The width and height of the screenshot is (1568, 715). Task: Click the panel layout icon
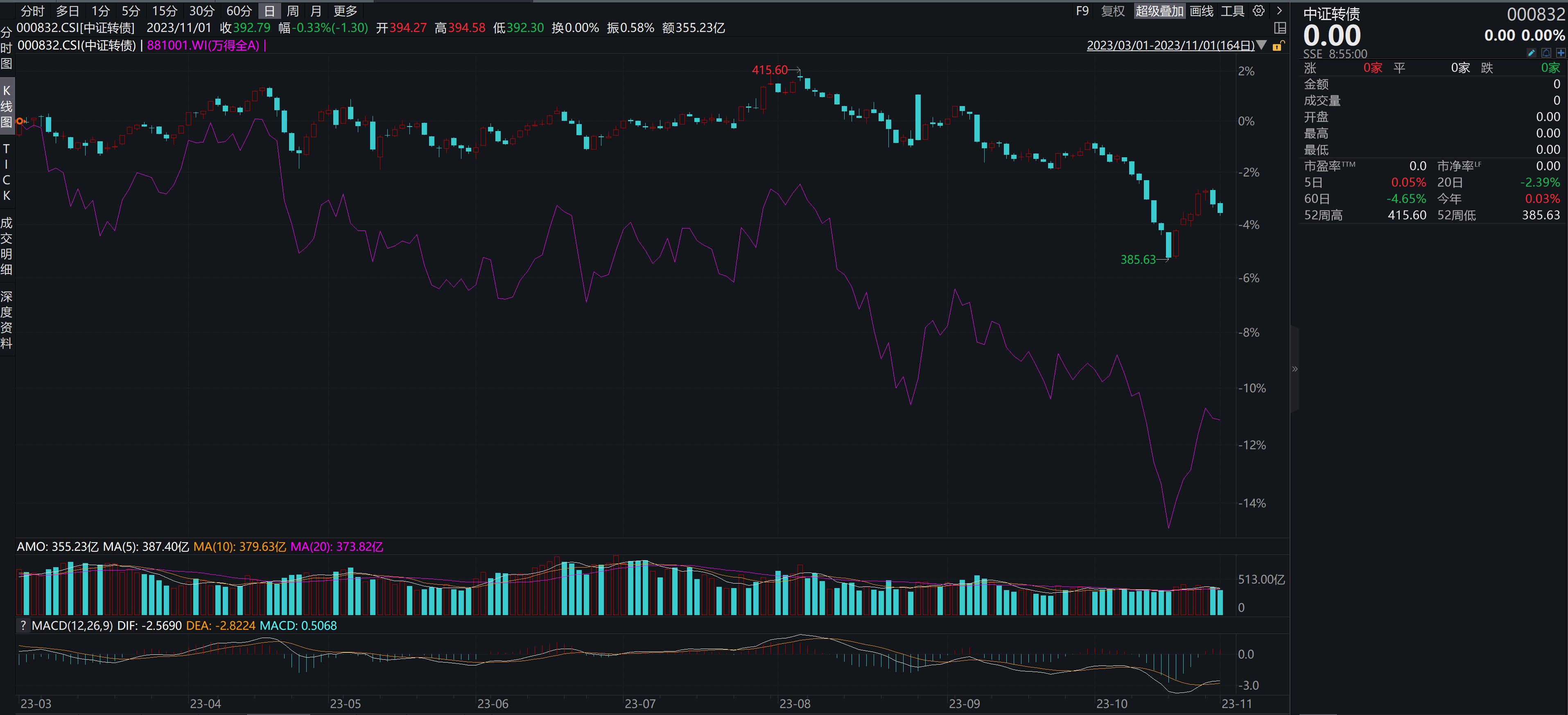pos(1280,28)
